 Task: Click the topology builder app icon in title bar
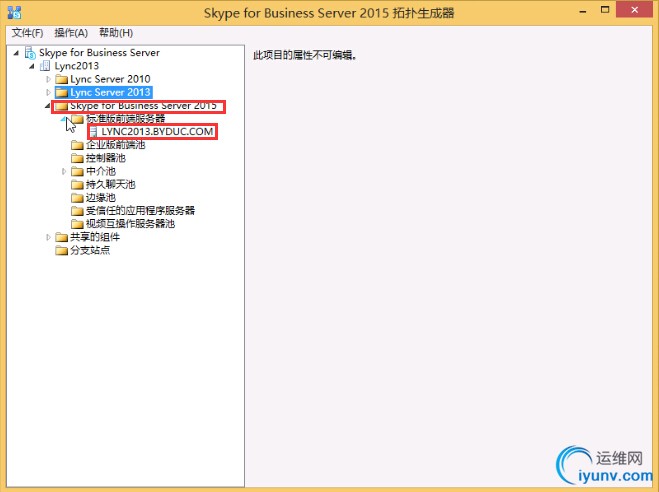point(15,13)
